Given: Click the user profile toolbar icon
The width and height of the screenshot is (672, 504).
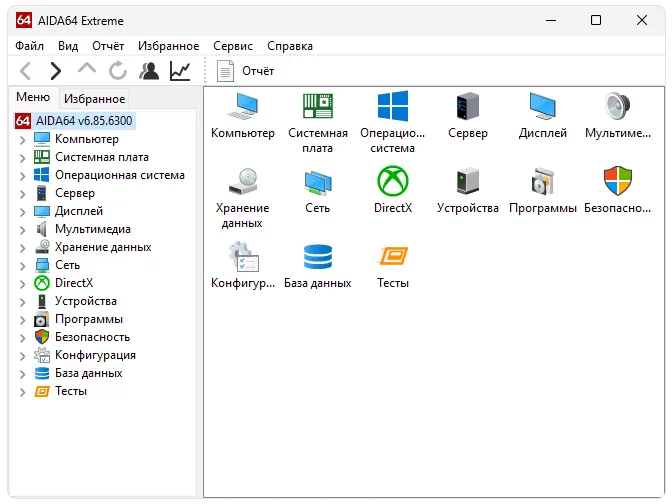Looking at the screenshot, I should pyautogui.click(x=149, y=71).
